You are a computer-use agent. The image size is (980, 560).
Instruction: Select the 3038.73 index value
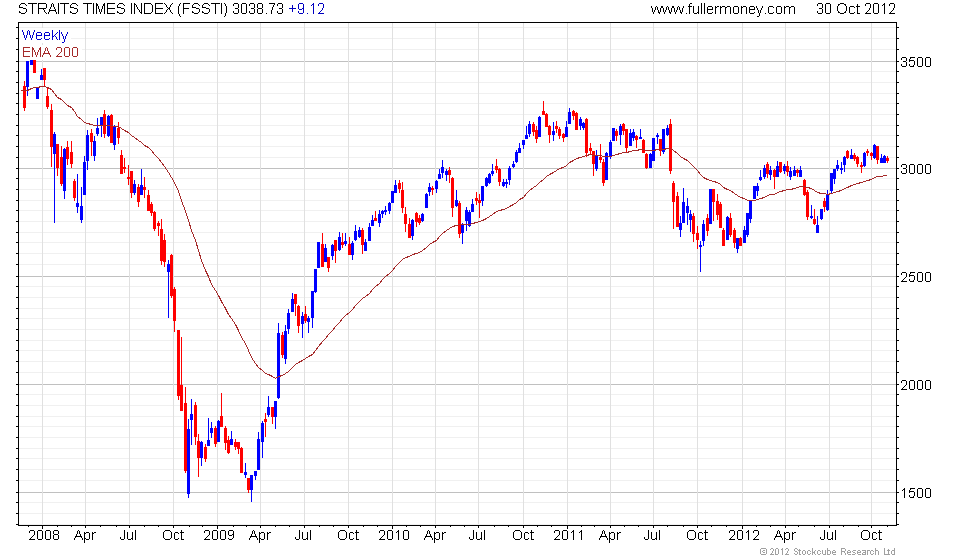click(x=258, y=9)
